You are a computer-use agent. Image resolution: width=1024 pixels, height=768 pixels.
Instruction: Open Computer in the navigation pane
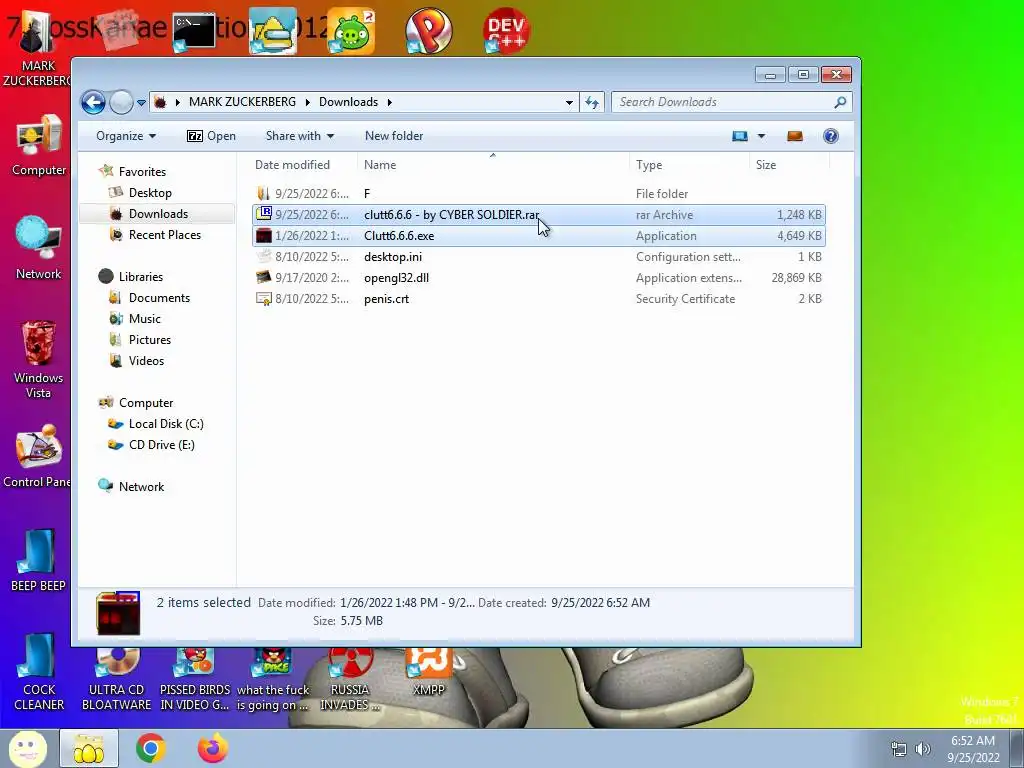[146, 403]
